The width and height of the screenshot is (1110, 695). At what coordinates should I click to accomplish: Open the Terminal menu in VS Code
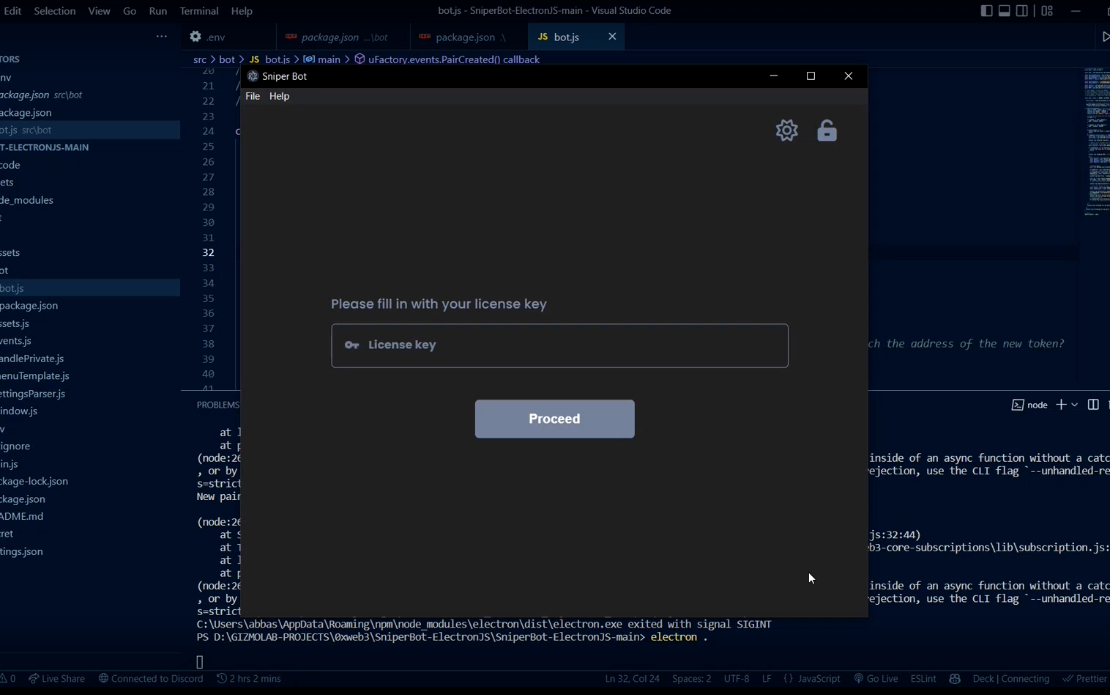pos(199,11)
